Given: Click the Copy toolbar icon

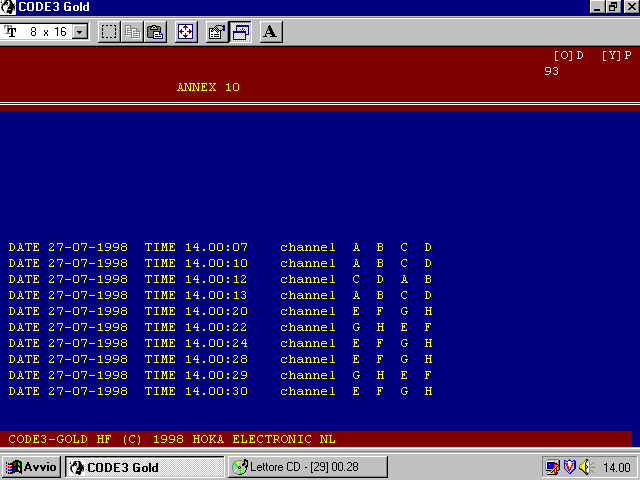Looking at the screenshot, I should pos(133,32).
